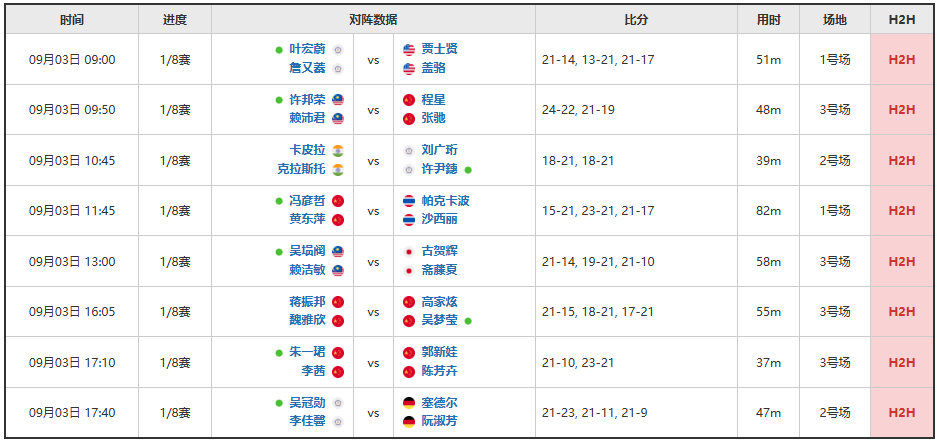
Task: Click the green winner dot beside 叶宏蔚
Action: [x=278, y=50]
